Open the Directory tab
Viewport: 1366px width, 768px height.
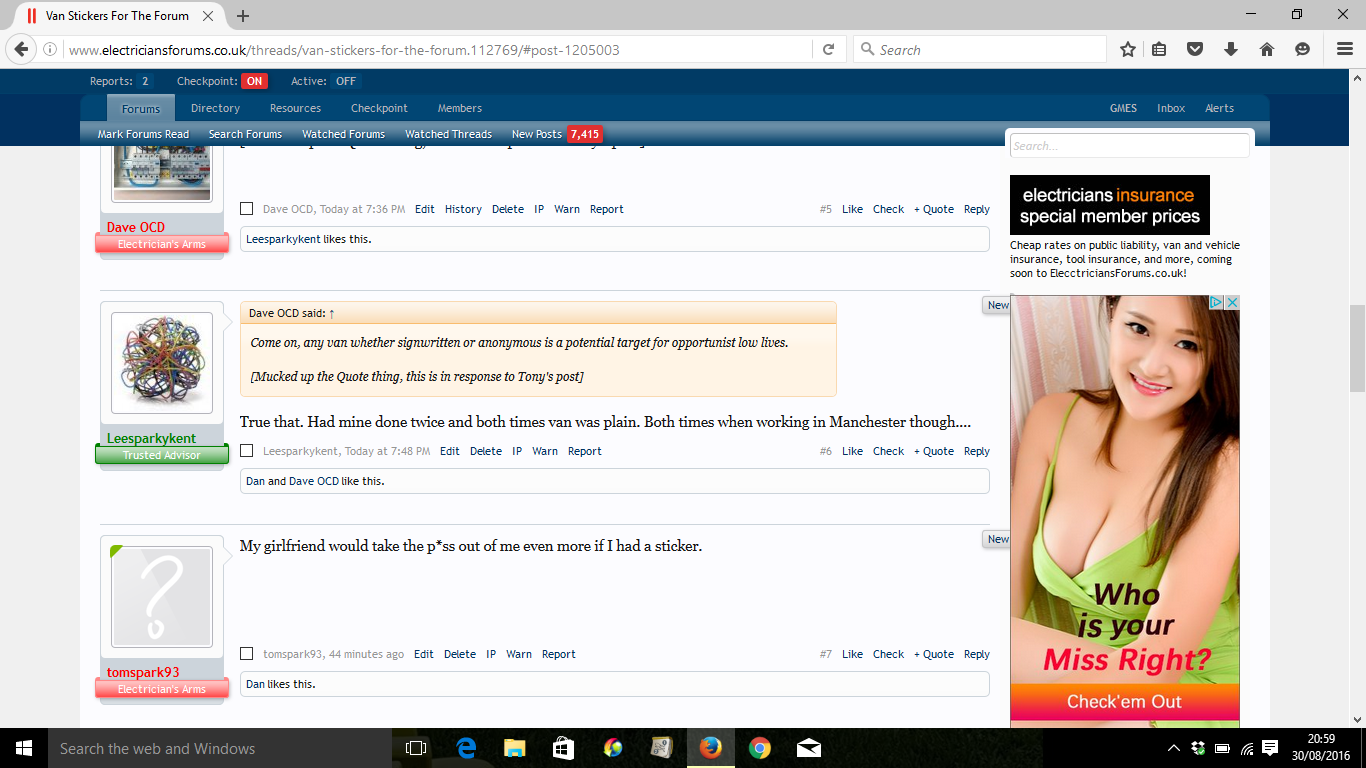click(x=215, y=108)
